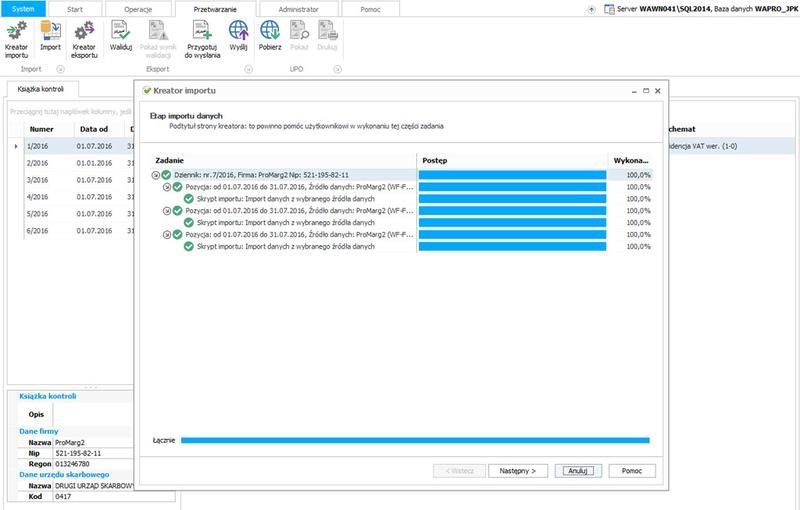The image size is (800, 510).
Task: Click the Opis description field
Action: [x=93, y=415]
